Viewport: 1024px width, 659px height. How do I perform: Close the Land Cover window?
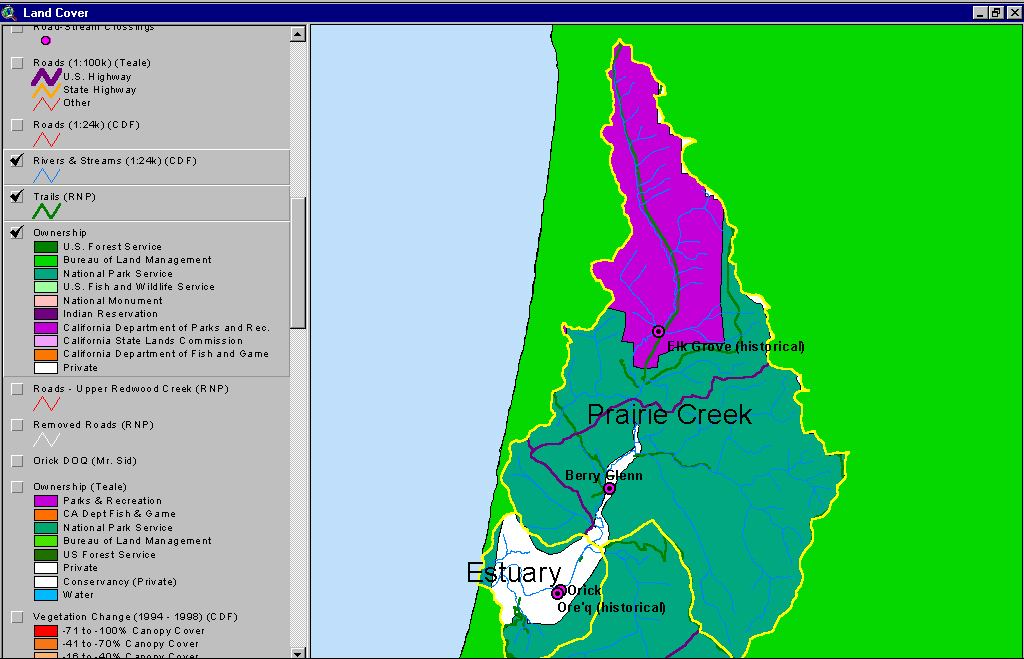[x=1014, y=12]
